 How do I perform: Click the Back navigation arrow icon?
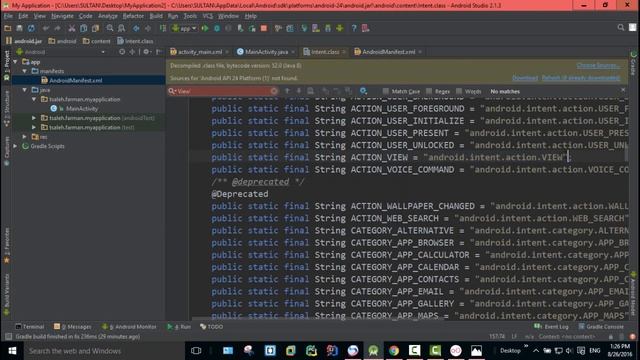[136, 28]
